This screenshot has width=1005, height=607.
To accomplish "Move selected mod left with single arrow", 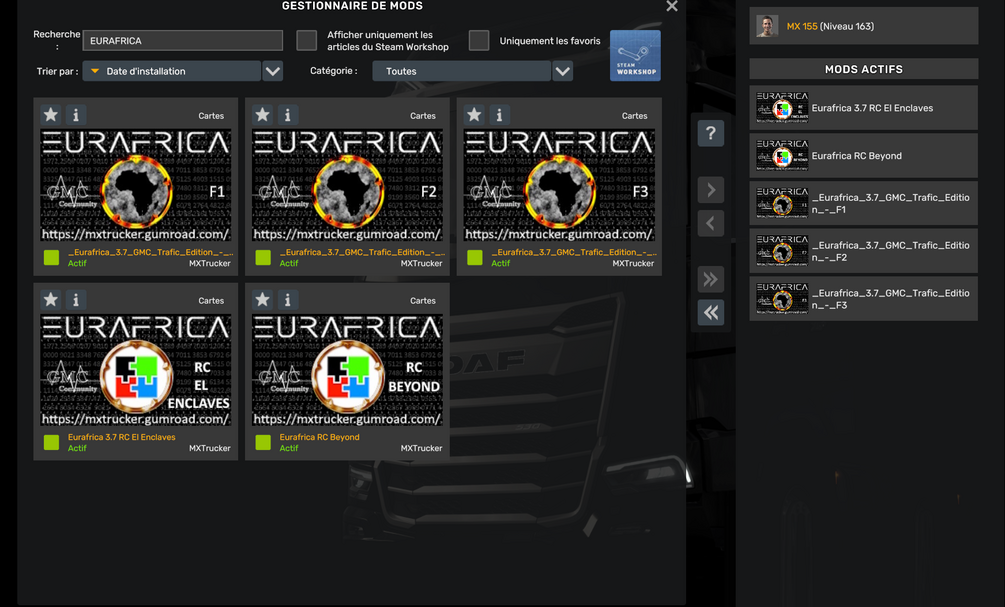I will 711,223.
